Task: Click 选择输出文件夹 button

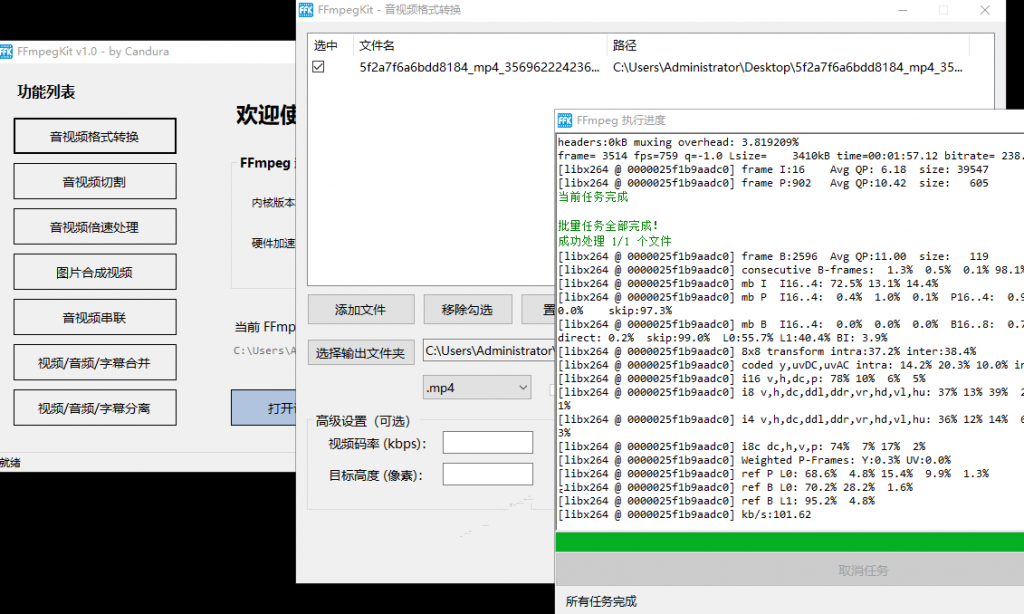Action: pyautogui.click(x=361, y=353)
